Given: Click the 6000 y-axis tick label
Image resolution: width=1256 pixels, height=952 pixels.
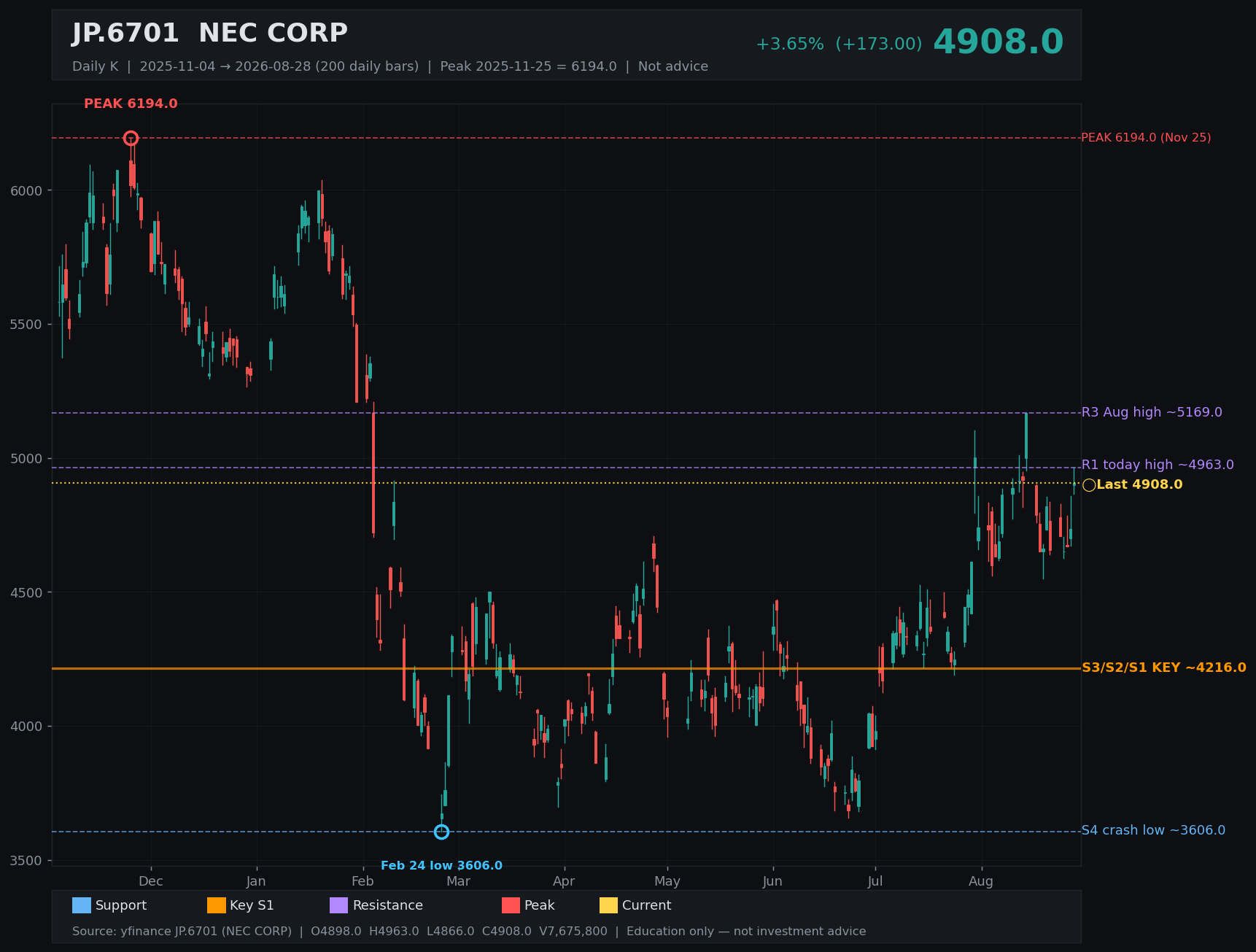Looking at the screenshot, I should [26, 190].
